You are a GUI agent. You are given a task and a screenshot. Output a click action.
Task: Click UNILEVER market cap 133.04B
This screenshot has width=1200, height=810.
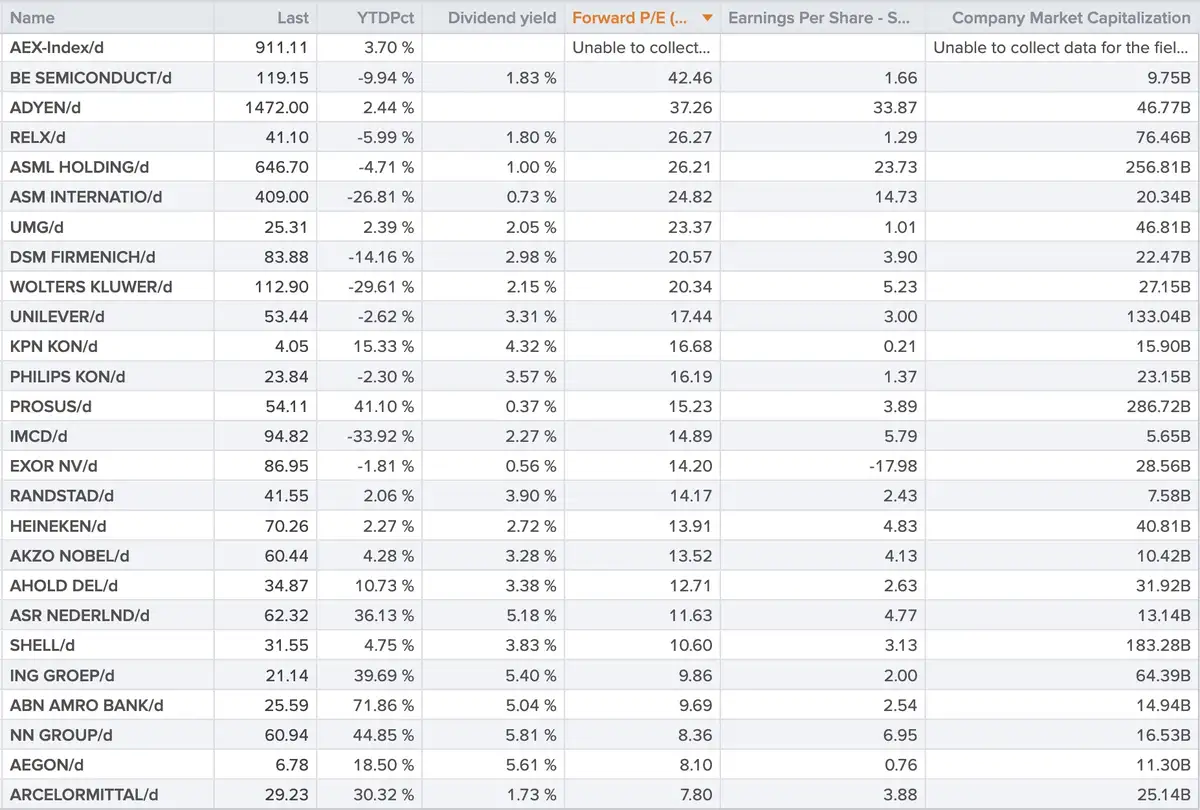tap(1159, 317)
